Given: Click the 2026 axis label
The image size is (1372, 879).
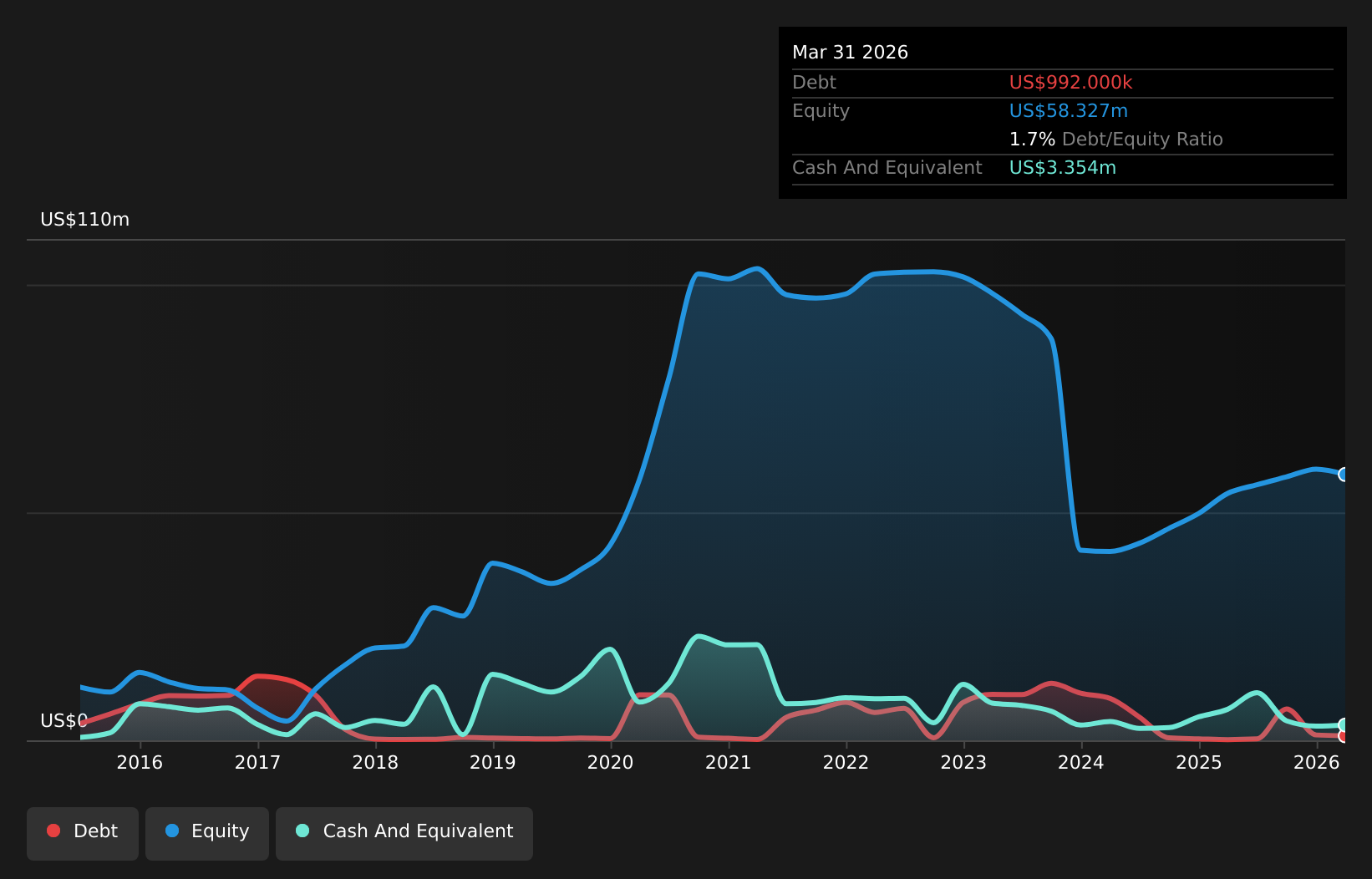Looking at the screenshot, I should tap(1317, 762).
